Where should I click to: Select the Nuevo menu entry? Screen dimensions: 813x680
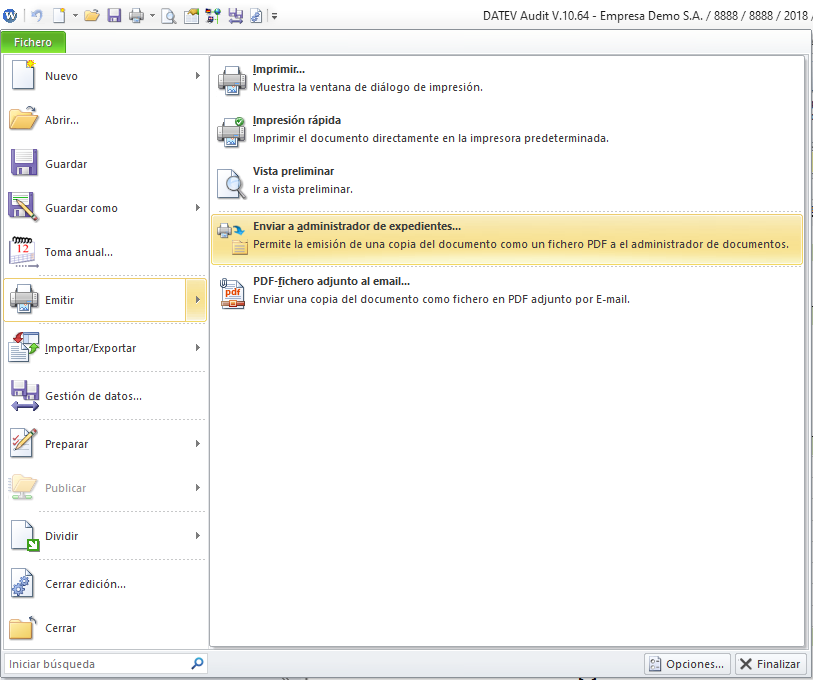[x=105, y=76]
